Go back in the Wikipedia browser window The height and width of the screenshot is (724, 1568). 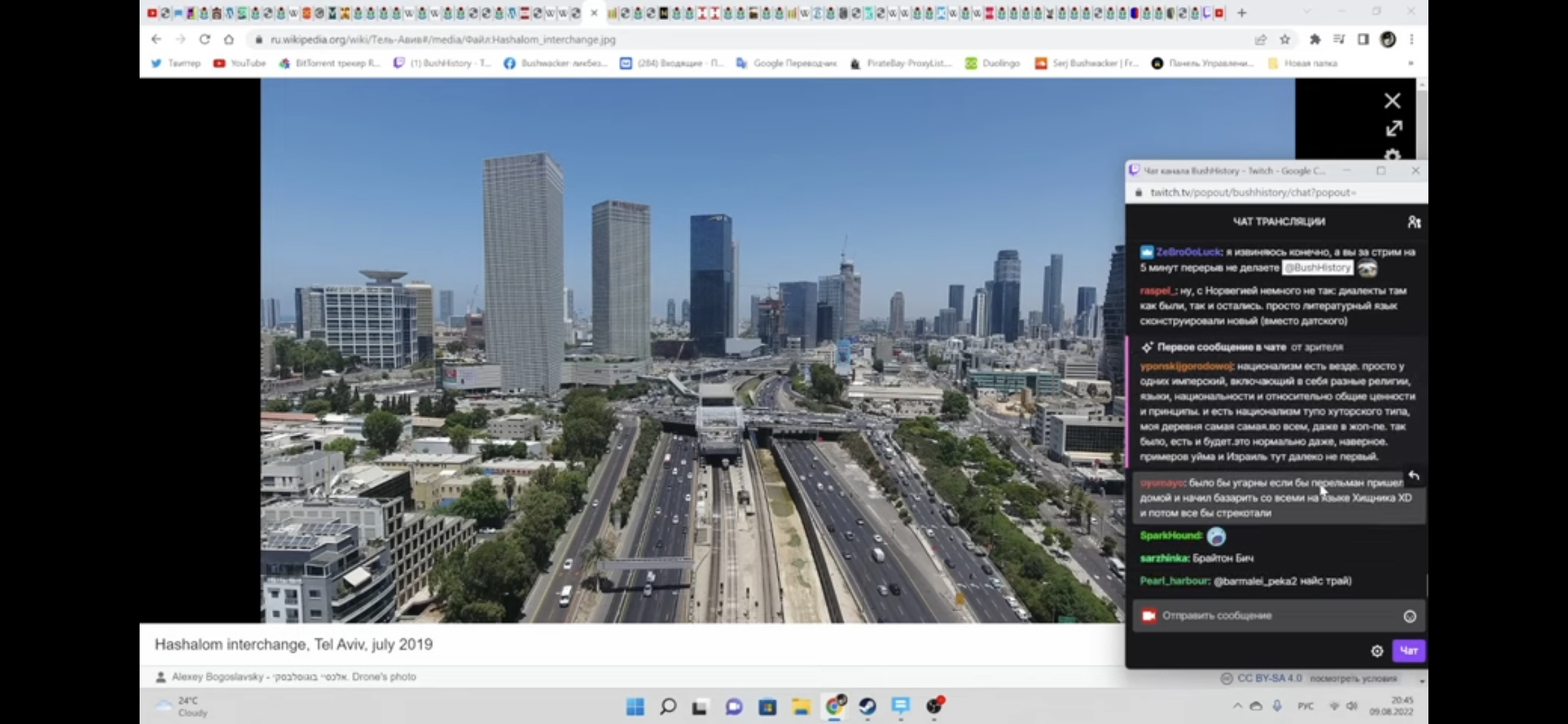pos(156,39)
